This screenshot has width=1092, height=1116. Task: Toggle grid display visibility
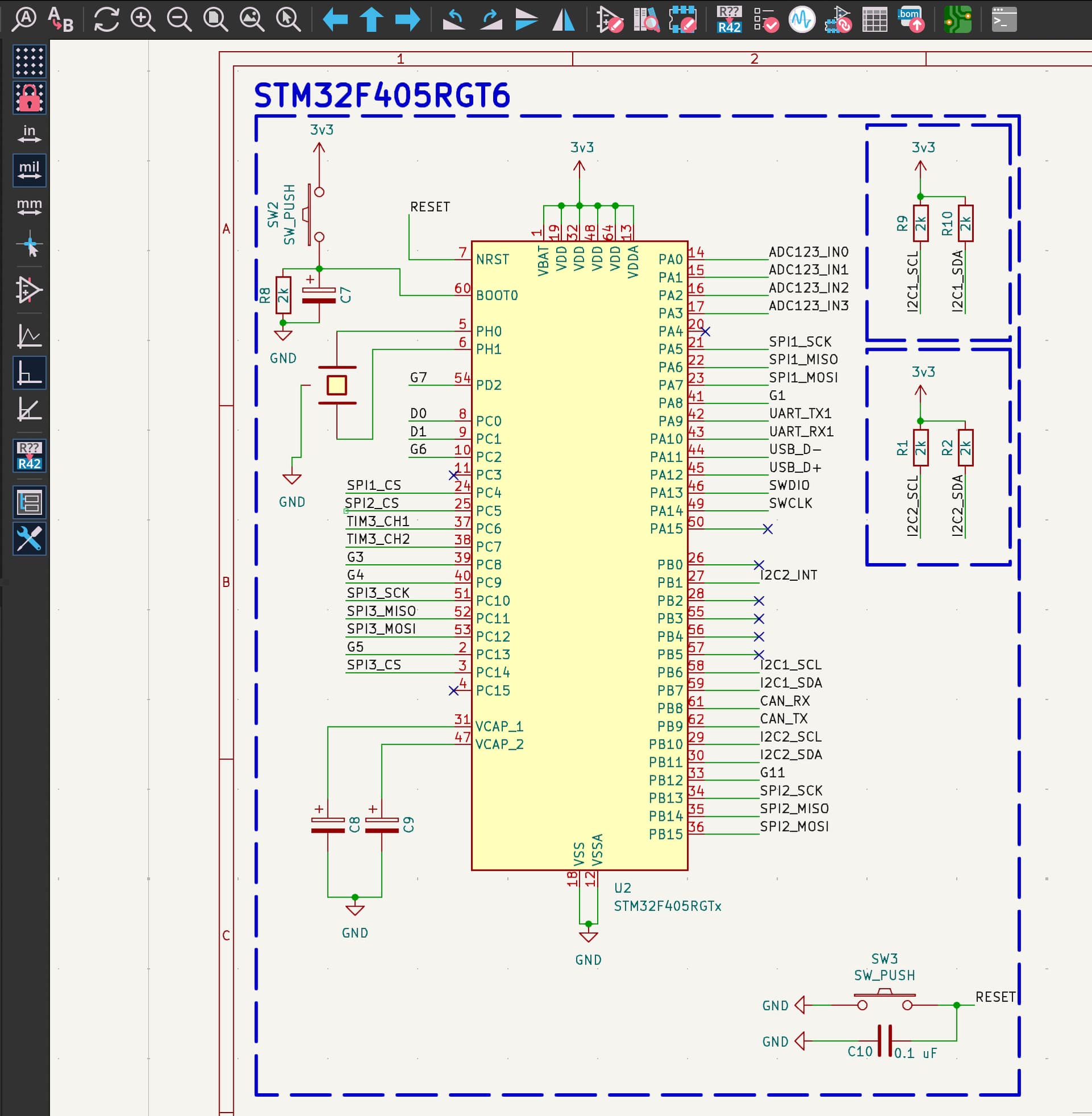click(x=29, y=61)
